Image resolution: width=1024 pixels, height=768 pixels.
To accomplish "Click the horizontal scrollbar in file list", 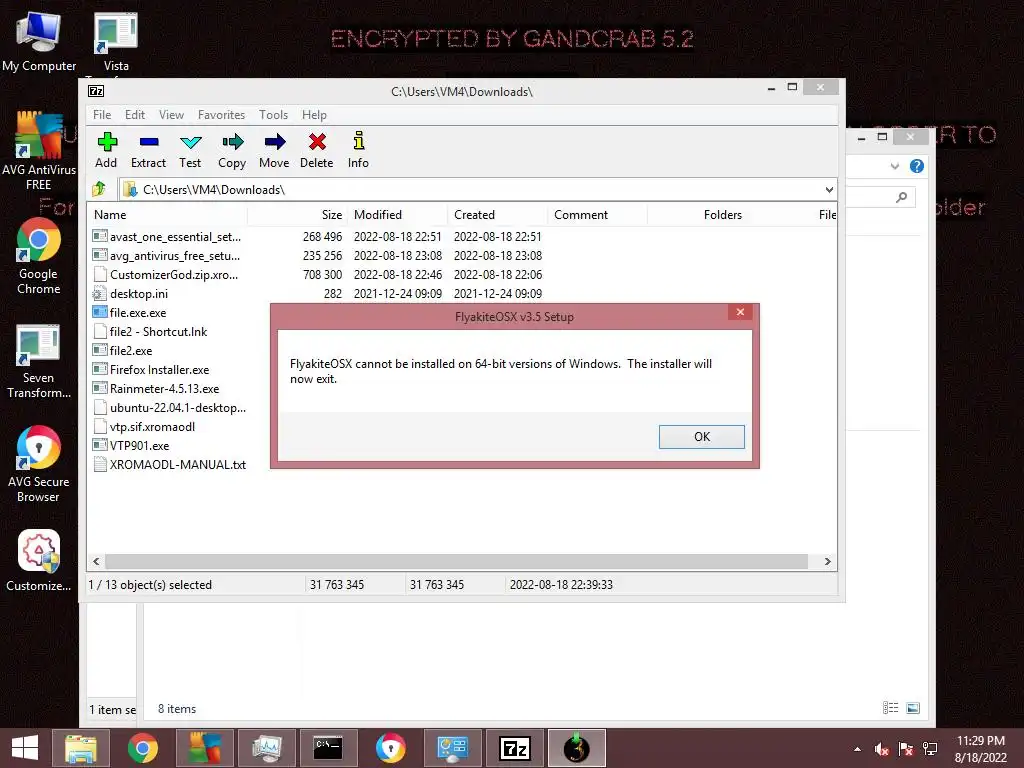I will [456, 562].
